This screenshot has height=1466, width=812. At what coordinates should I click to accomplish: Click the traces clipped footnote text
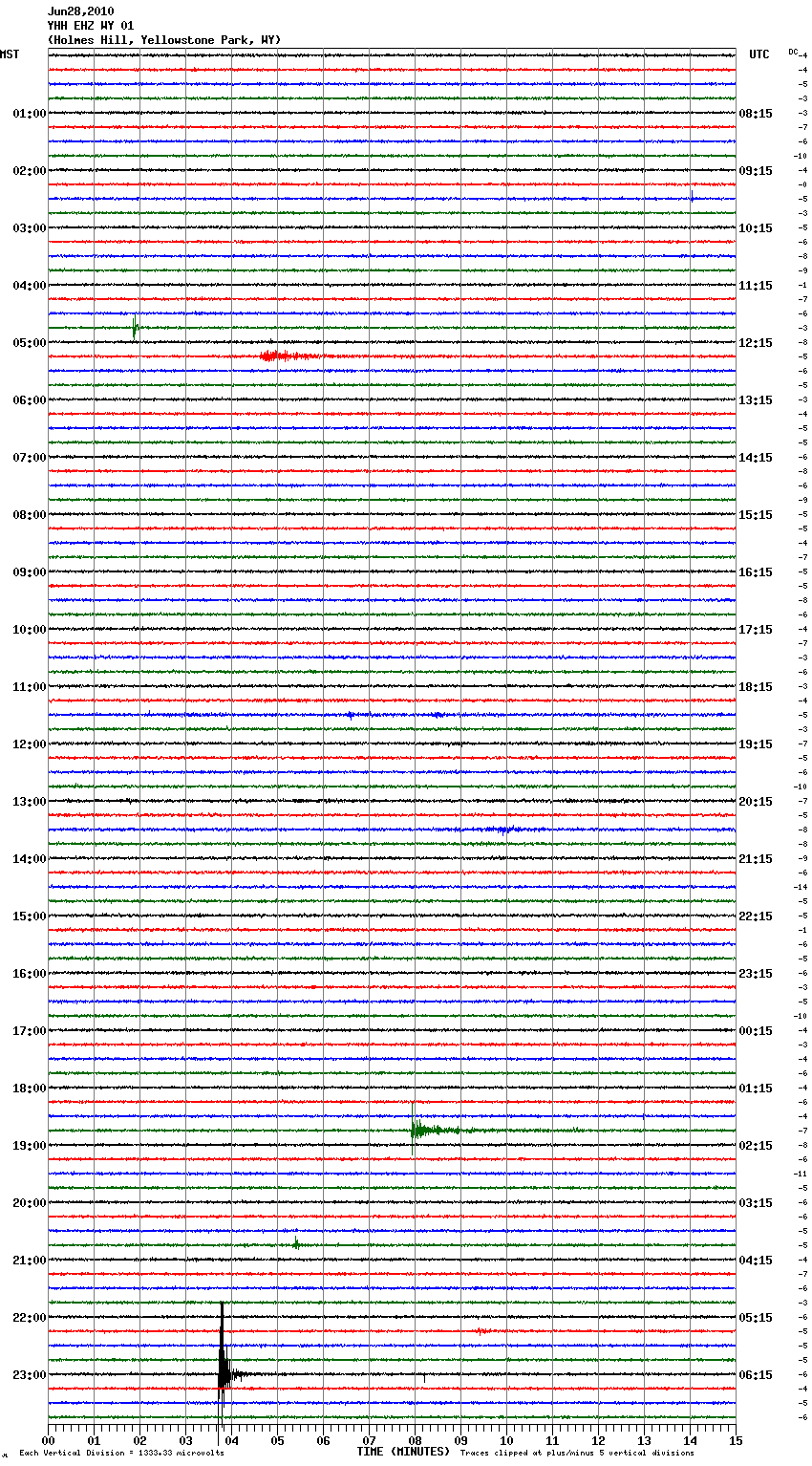coord(577,1453)
